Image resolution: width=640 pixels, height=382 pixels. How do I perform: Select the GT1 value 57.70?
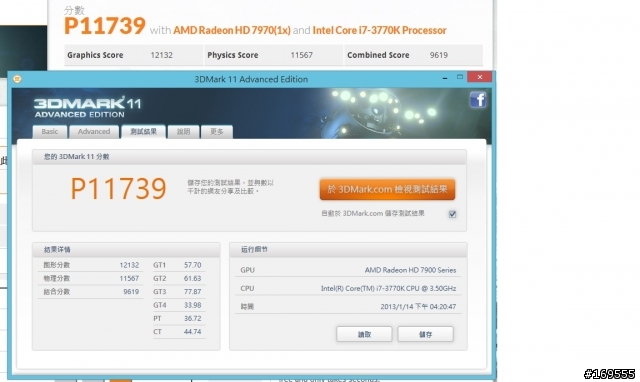tap(193, 265)
